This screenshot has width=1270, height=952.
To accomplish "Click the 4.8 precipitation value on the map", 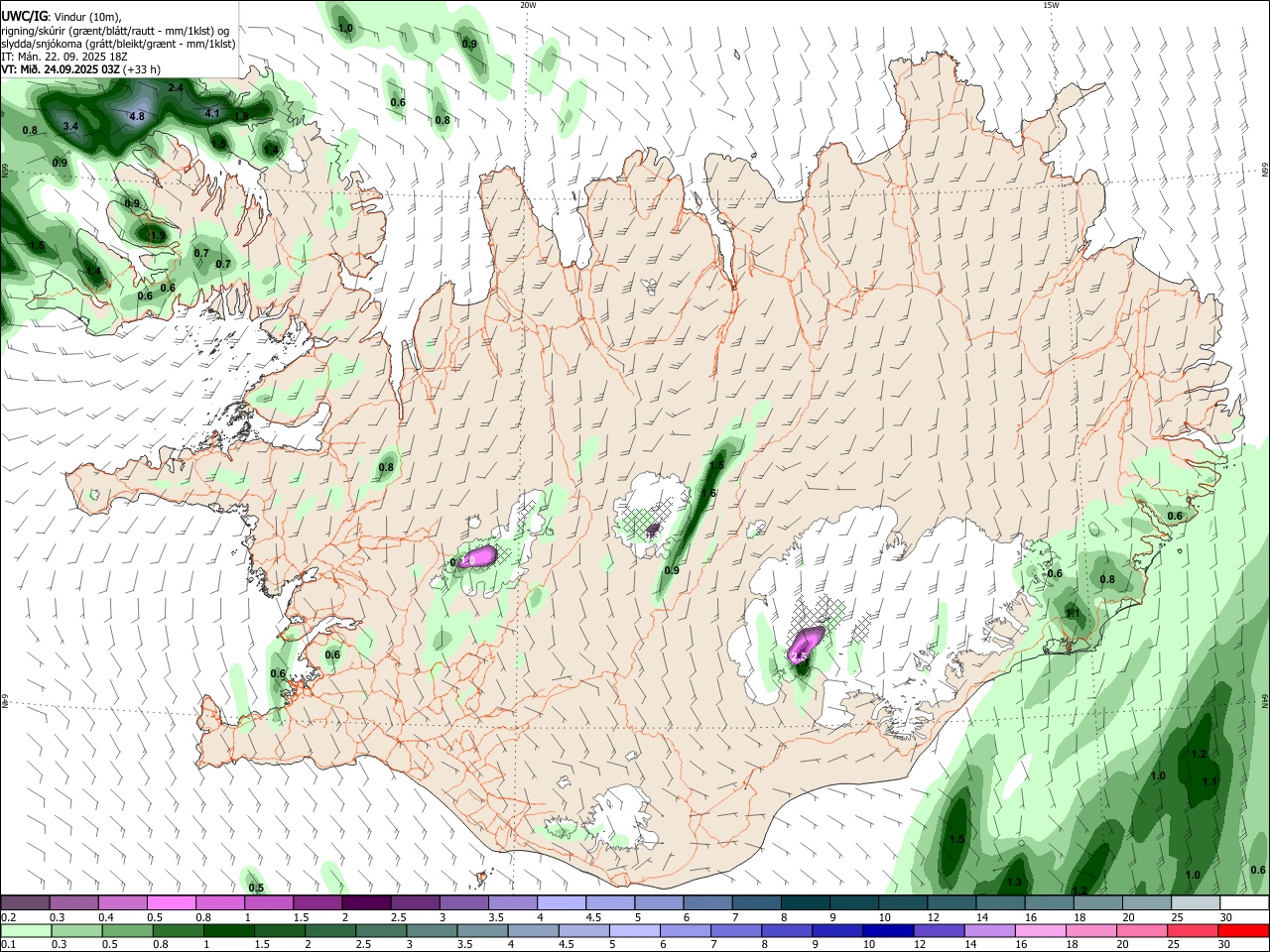I will pos(137,116).
